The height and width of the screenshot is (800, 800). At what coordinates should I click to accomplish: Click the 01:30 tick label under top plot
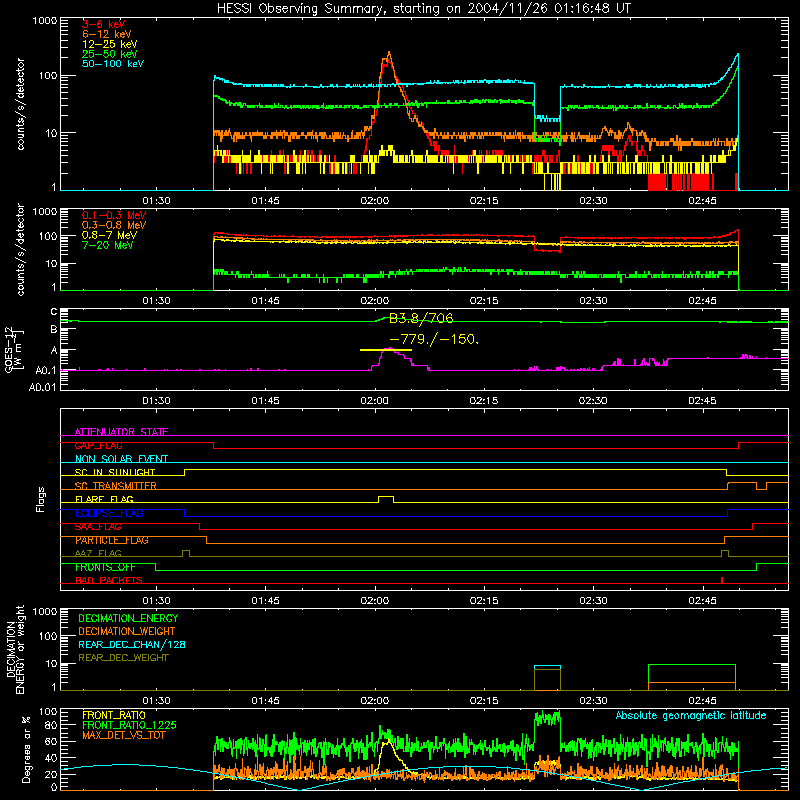156,201
